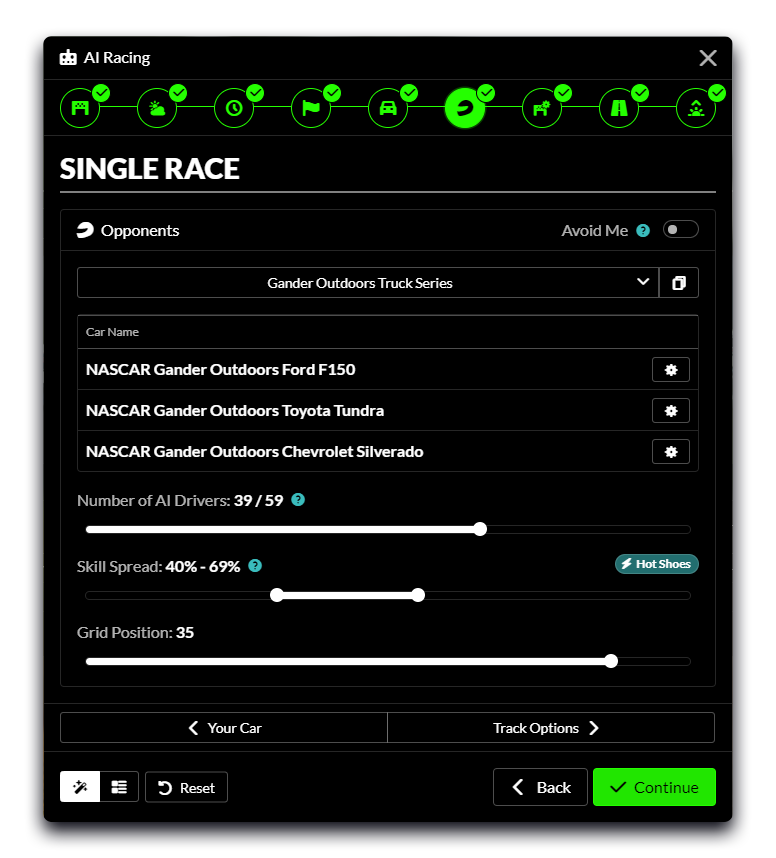Screen dimensions: 776x858
Task: Click the green Continue button
Action: [655, 787]
